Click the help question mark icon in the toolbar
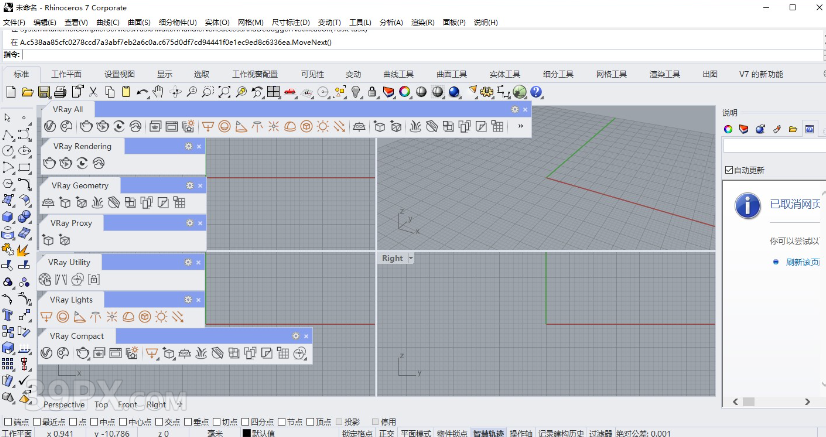This screenshot has width=826, height=437. pos(536,93)
